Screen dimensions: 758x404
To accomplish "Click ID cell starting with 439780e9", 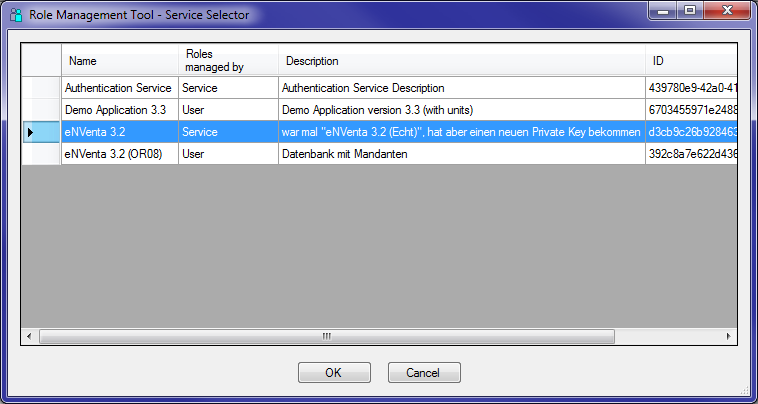I will tap(691, 88).
